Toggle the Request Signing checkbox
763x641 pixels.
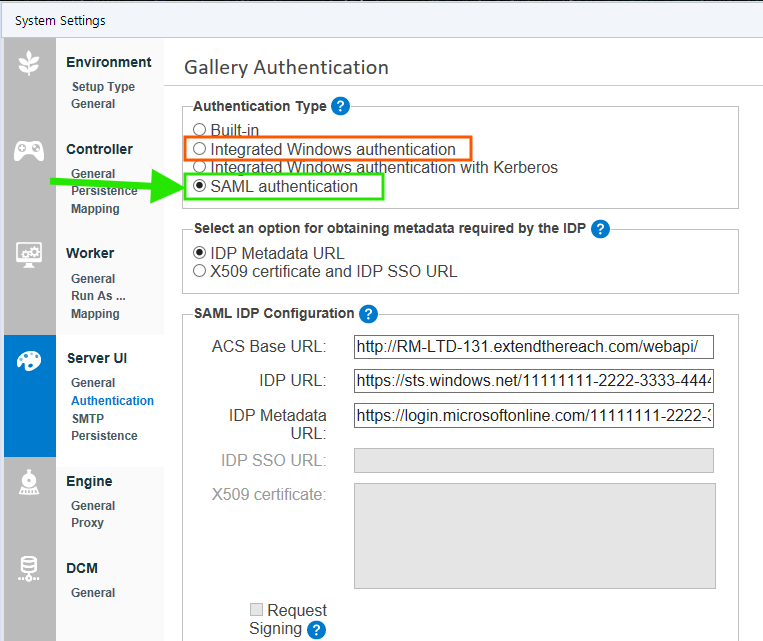[x=256, y=609]
